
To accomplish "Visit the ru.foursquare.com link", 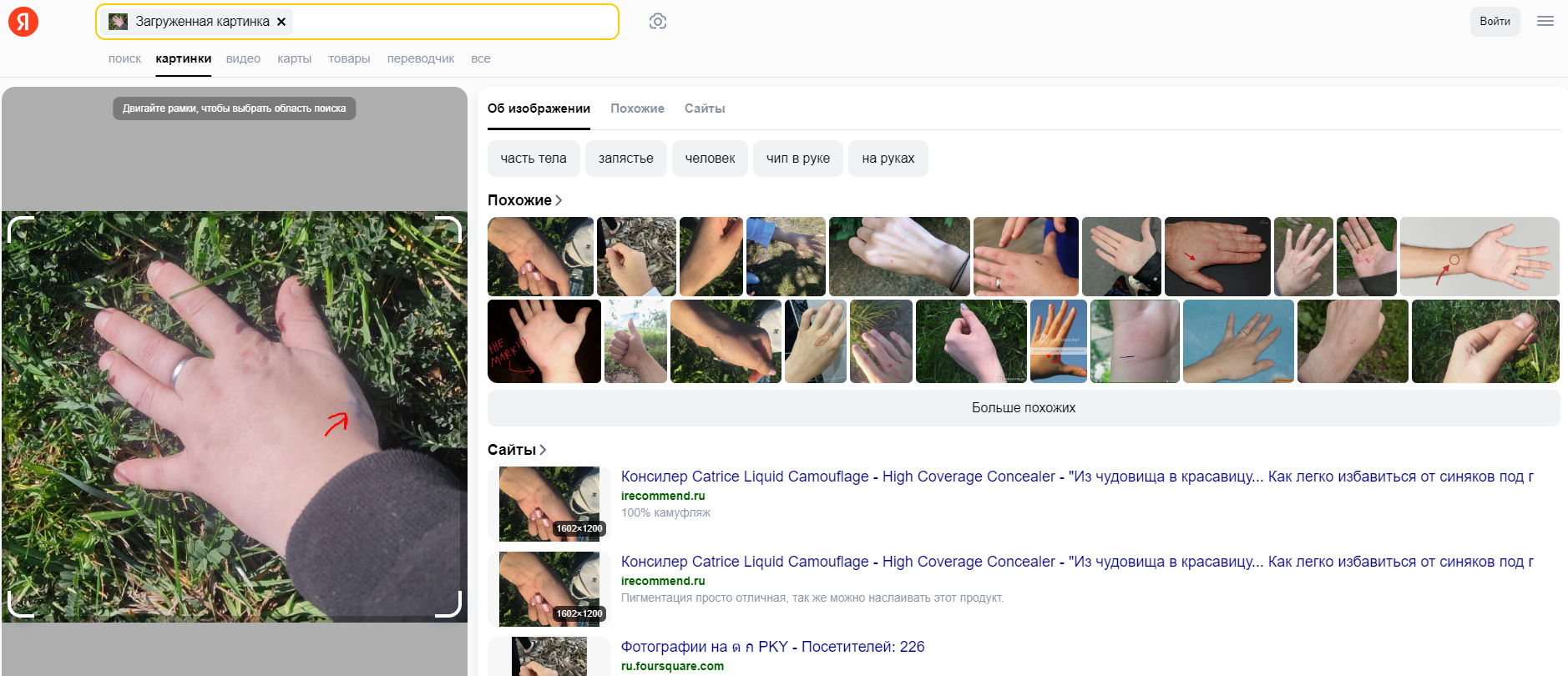I will [x=672, y=666].
